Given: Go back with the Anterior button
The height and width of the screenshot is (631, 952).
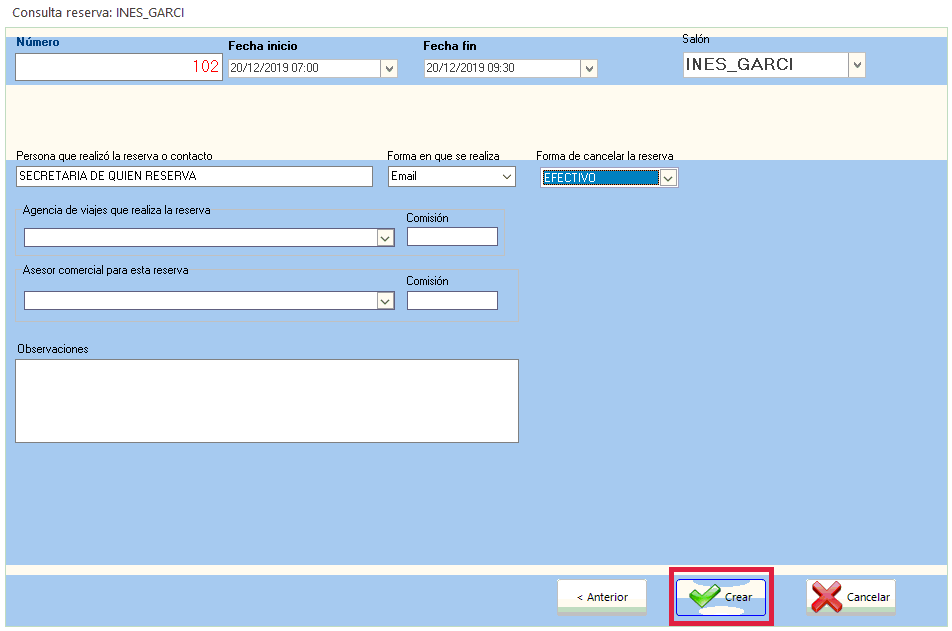Looking at the screenshot, I should coord(602,597).
